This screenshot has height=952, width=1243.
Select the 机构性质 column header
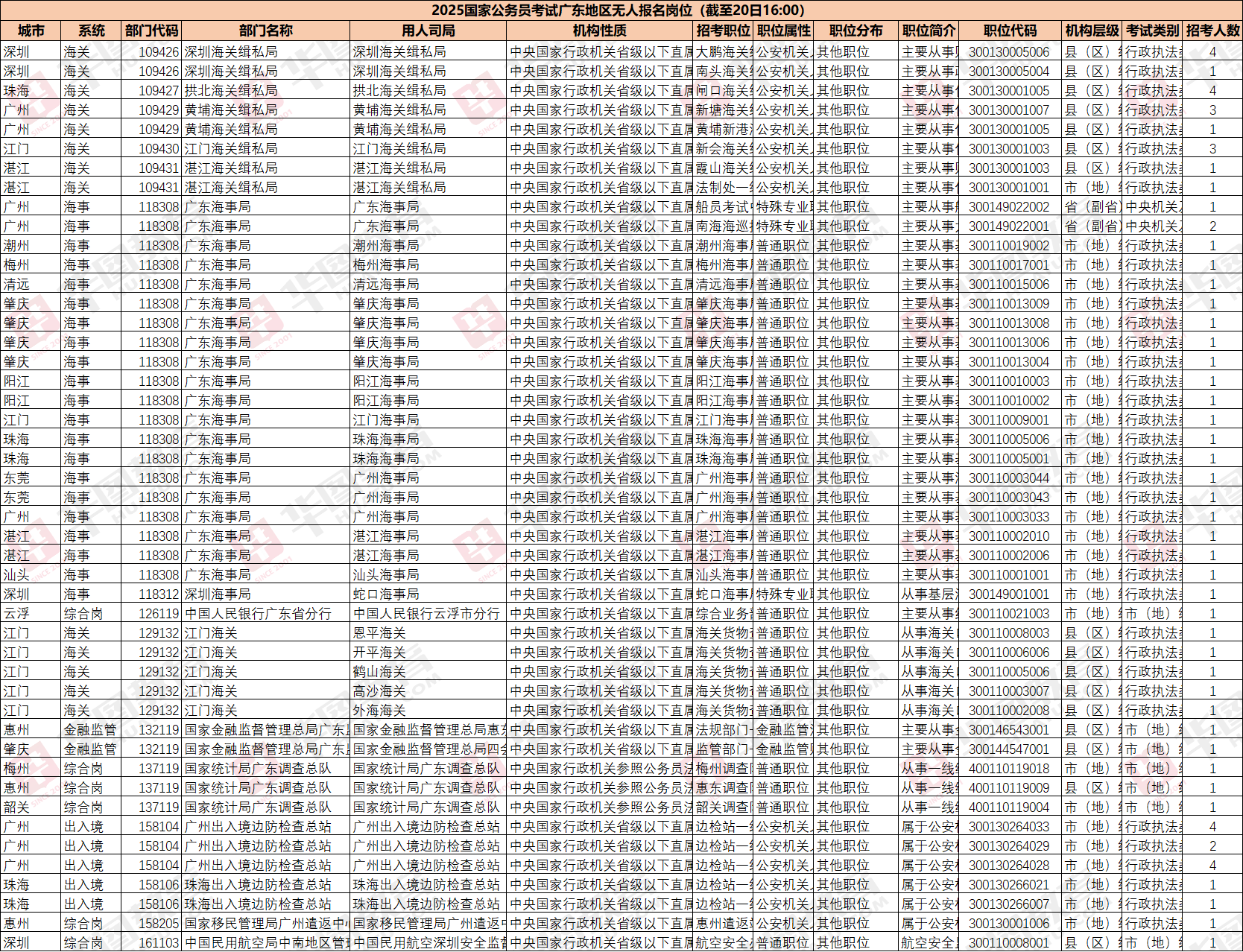[599, 31]
